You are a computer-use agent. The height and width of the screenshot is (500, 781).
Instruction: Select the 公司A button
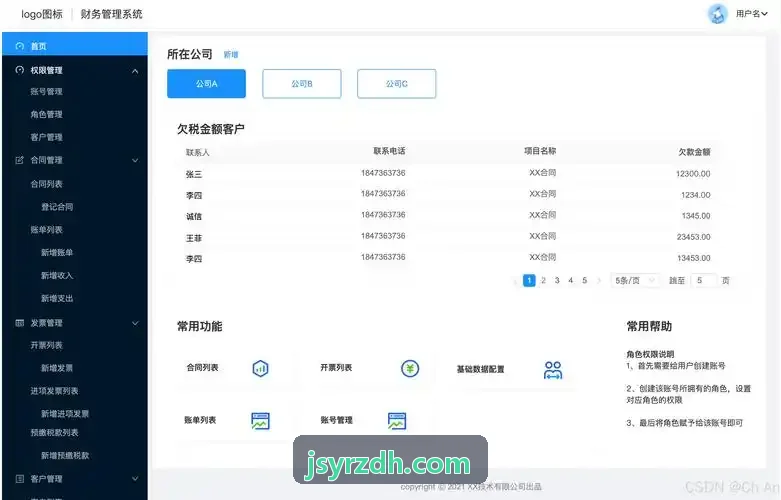(206, 84)
